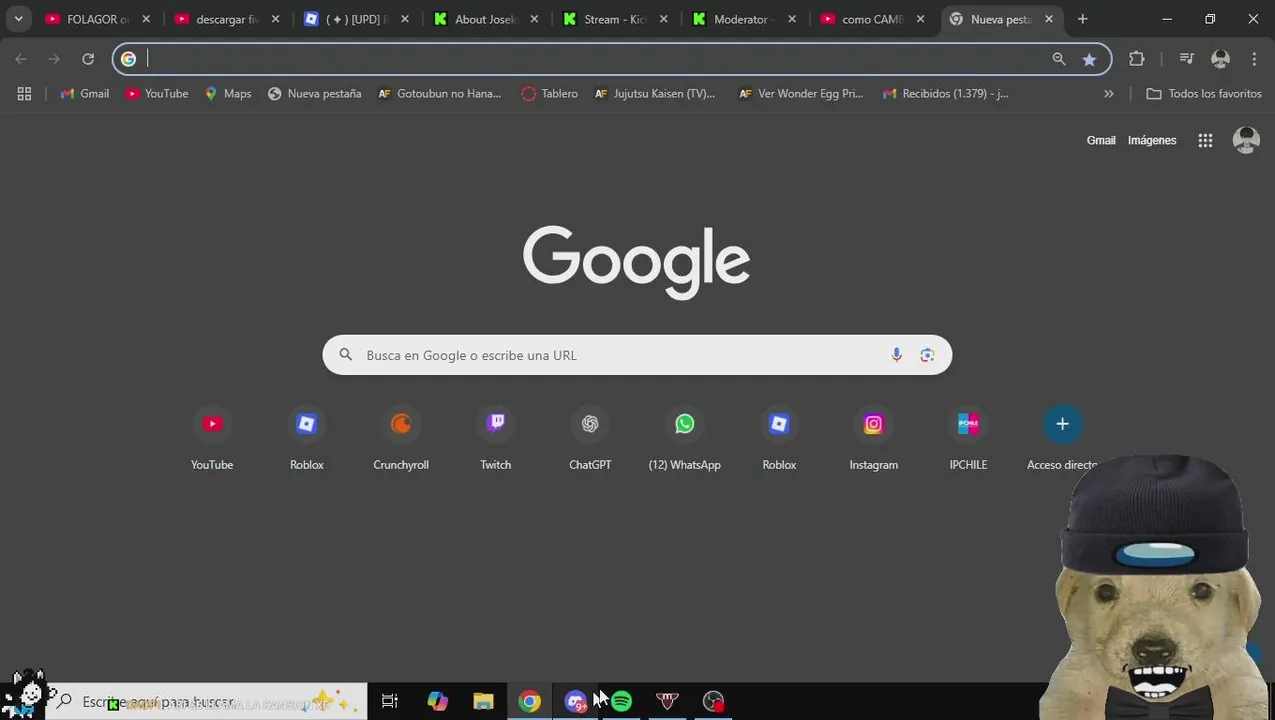The image size is (1275, 720).
Task: Open File Explorer from the taskbar
Action: [483, 701]
